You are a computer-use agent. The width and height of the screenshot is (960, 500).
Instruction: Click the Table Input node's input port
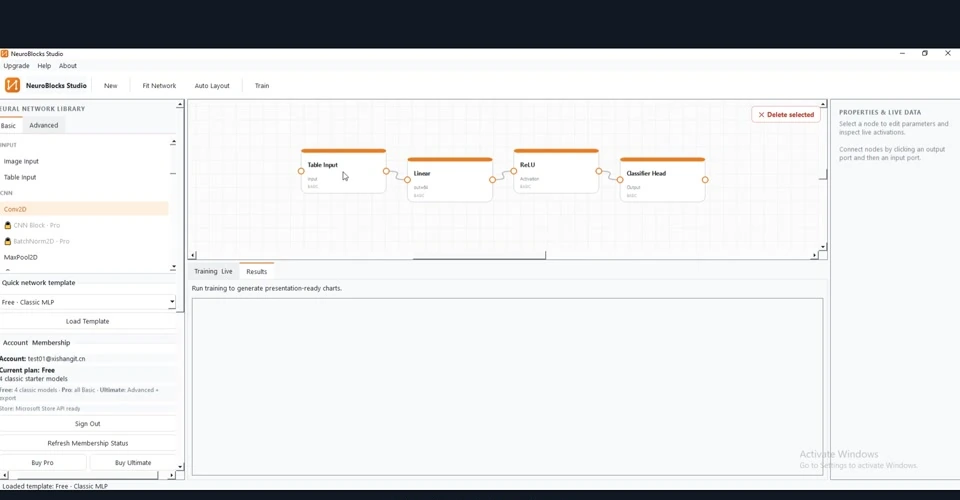301,171
